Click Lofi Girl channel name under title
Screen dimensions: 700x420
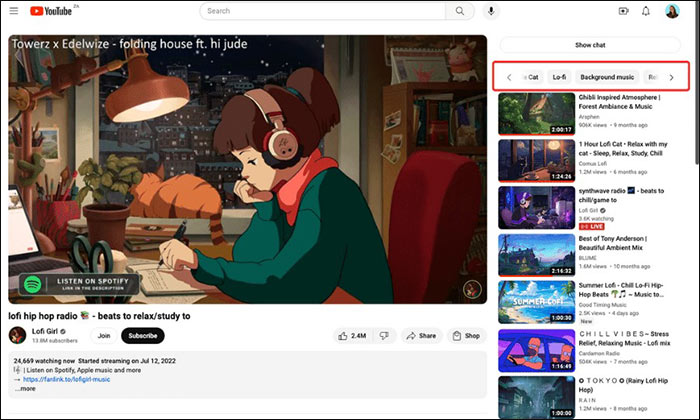pyautogui.click(x=45, y=331)
